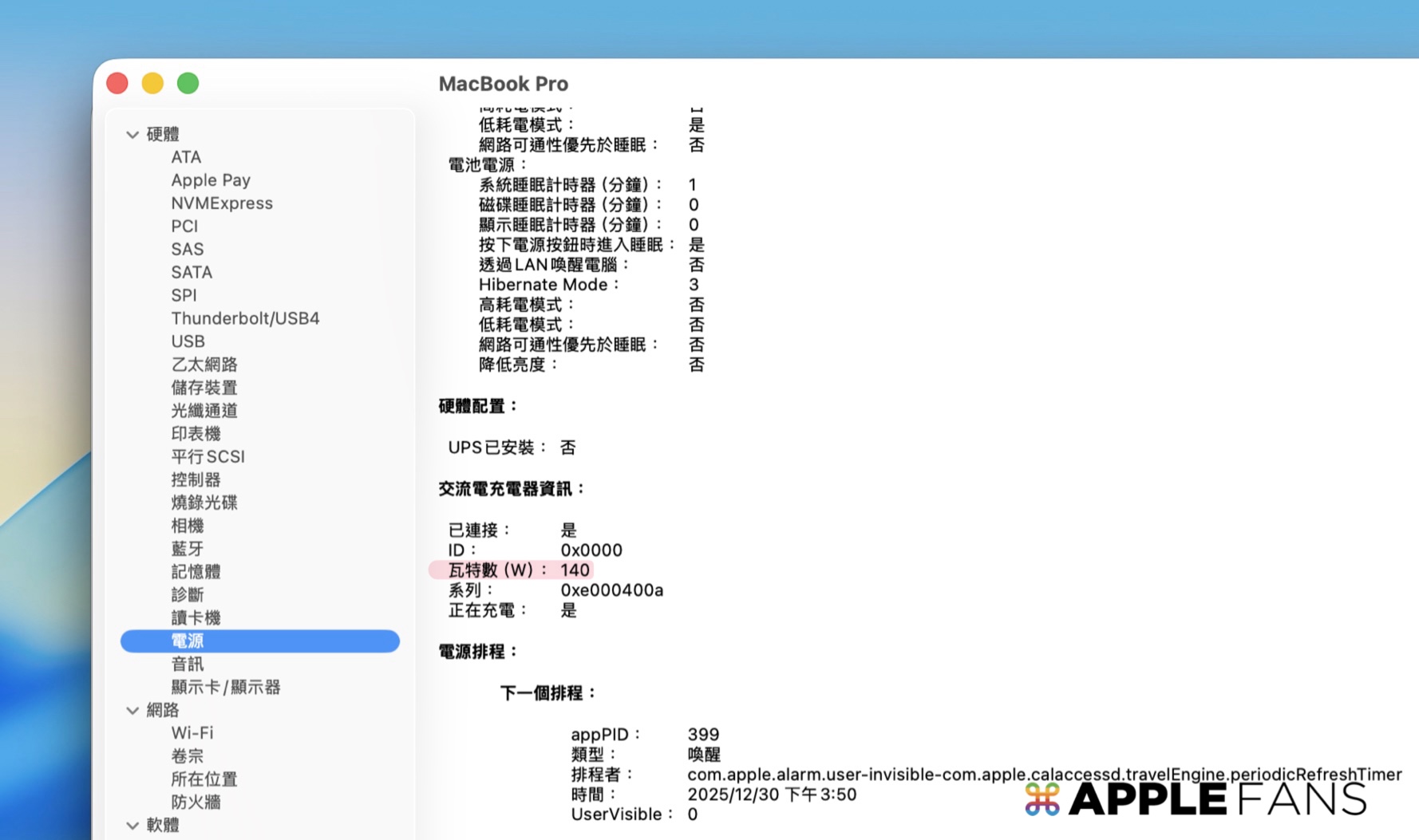The image size is (1419, 840).
Task: Select USB in the hardware list
Action: [x=188, y=341]
